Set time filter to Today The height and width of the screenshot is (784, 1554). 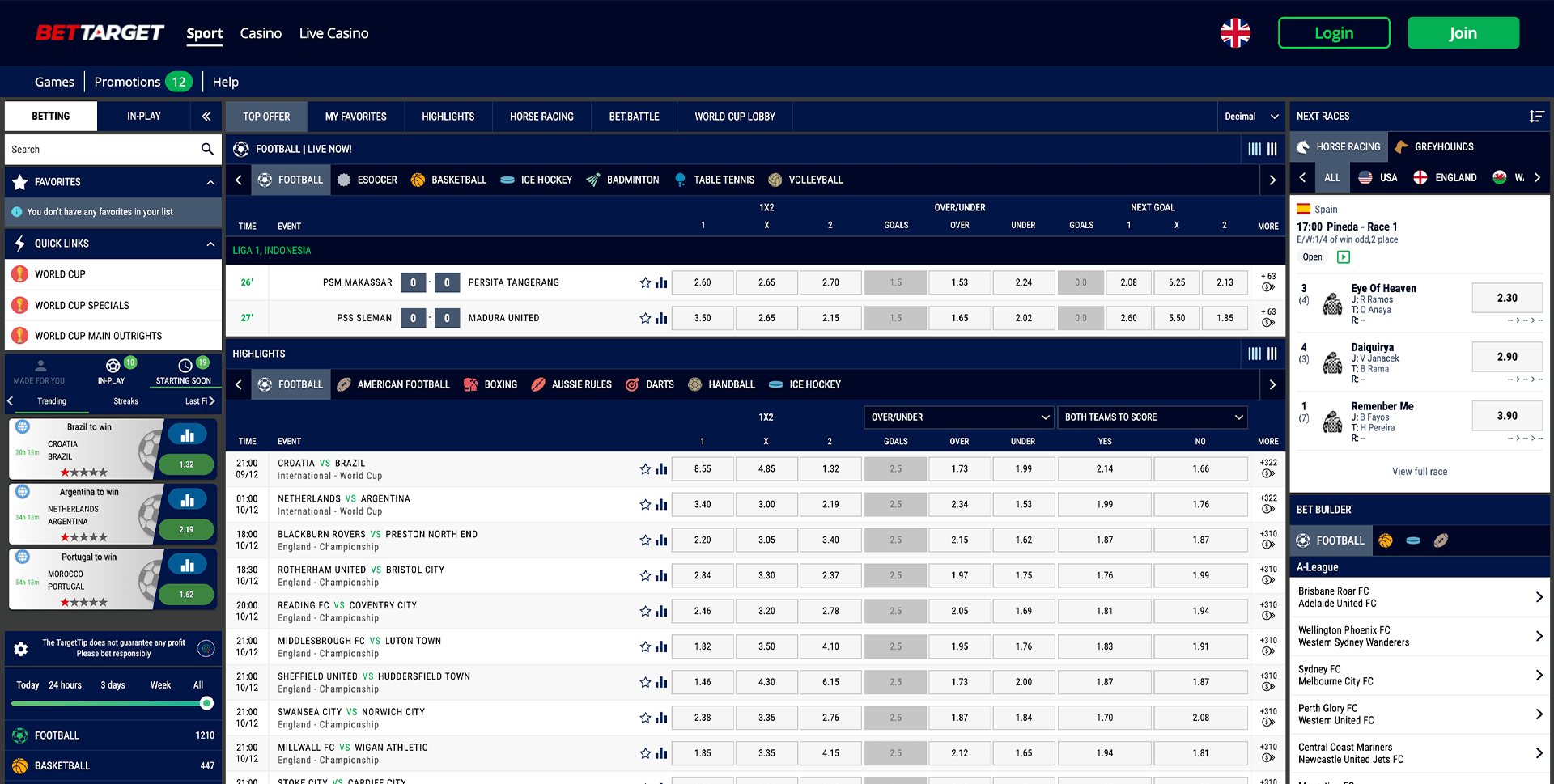(x=28, y=685)
